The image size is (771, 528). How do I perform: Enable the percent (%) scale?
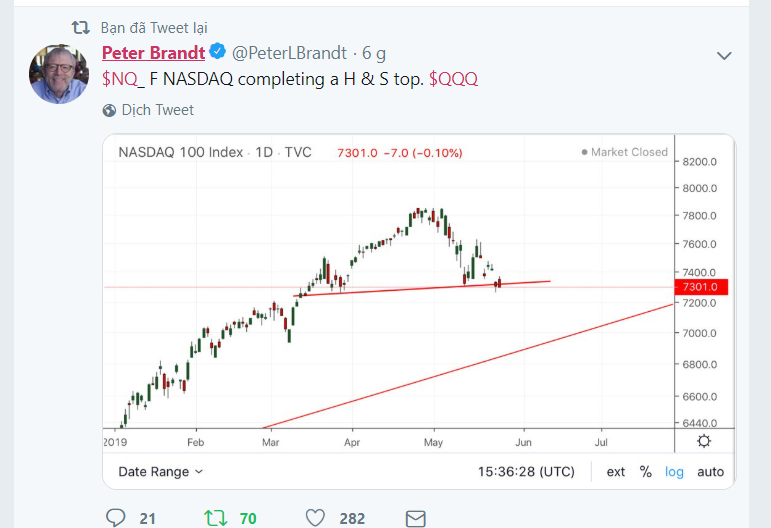point(646,471)
